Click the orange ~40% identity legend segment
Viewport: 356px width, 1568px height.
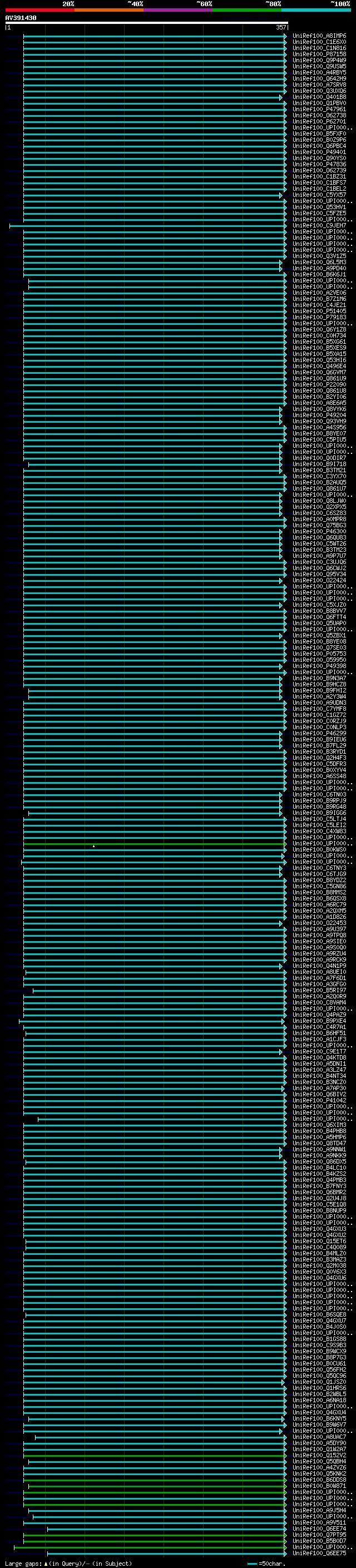(109, 10)
